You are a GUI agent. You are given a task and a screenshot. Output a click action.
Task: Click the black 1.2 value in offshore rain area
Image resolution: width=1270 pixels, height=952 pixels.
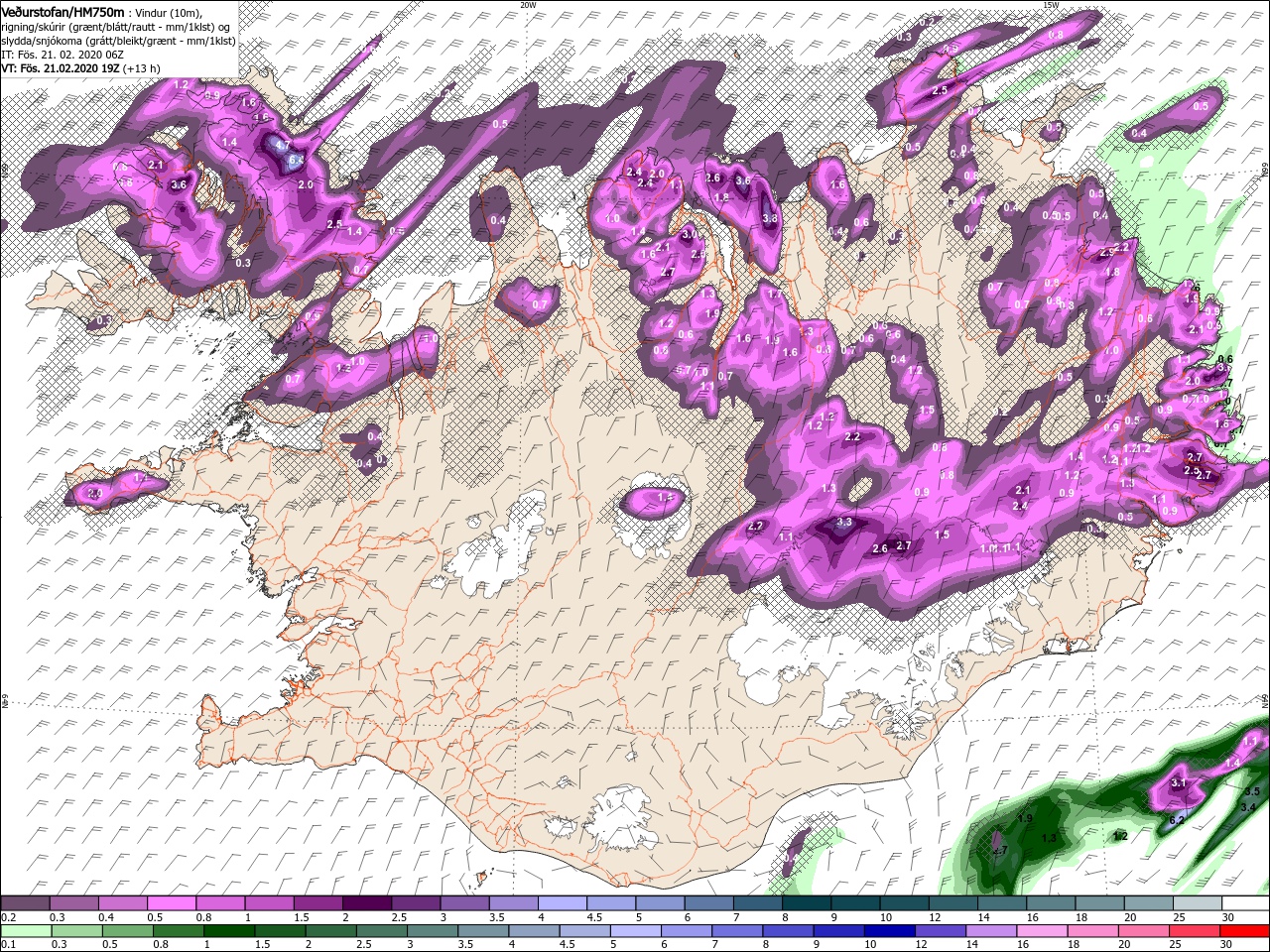tap(1121, 836)
